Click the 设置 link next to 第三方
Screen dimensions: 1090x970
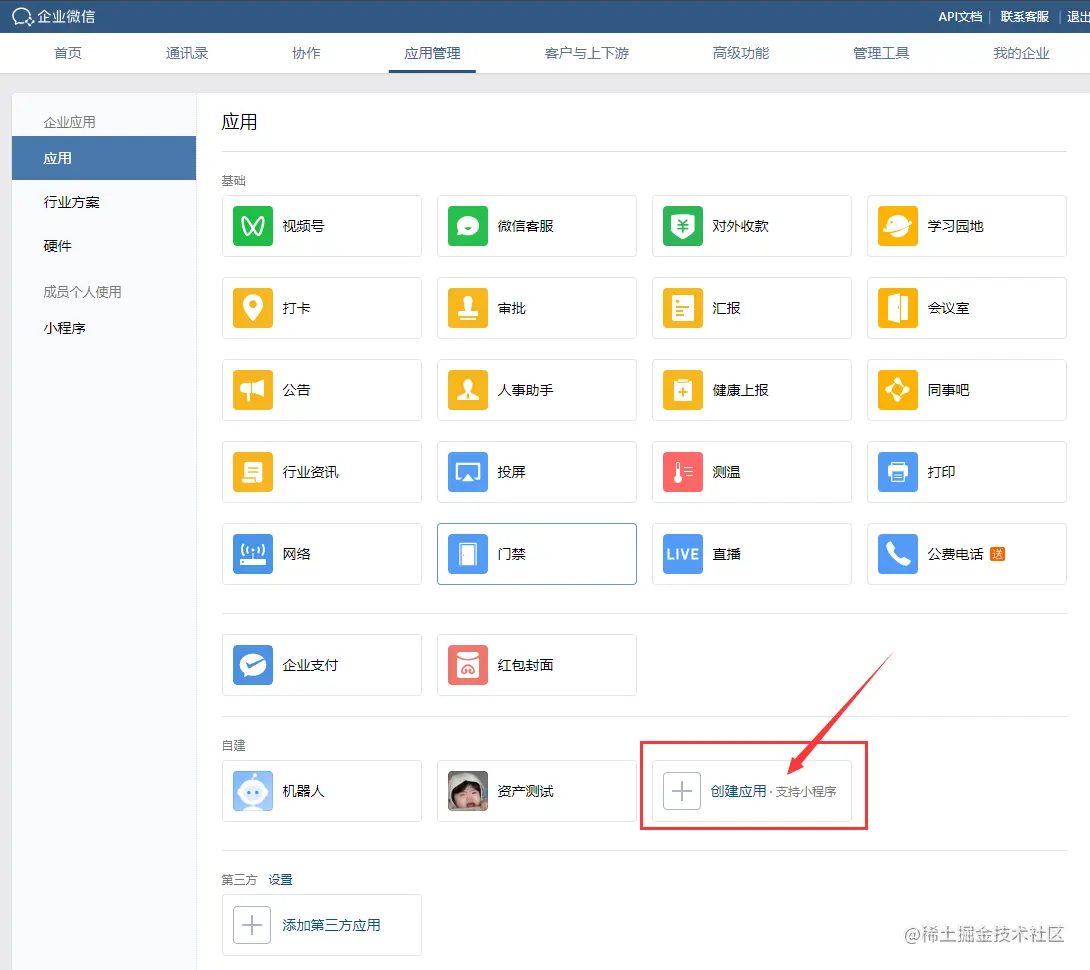click(x=280, y=880)
